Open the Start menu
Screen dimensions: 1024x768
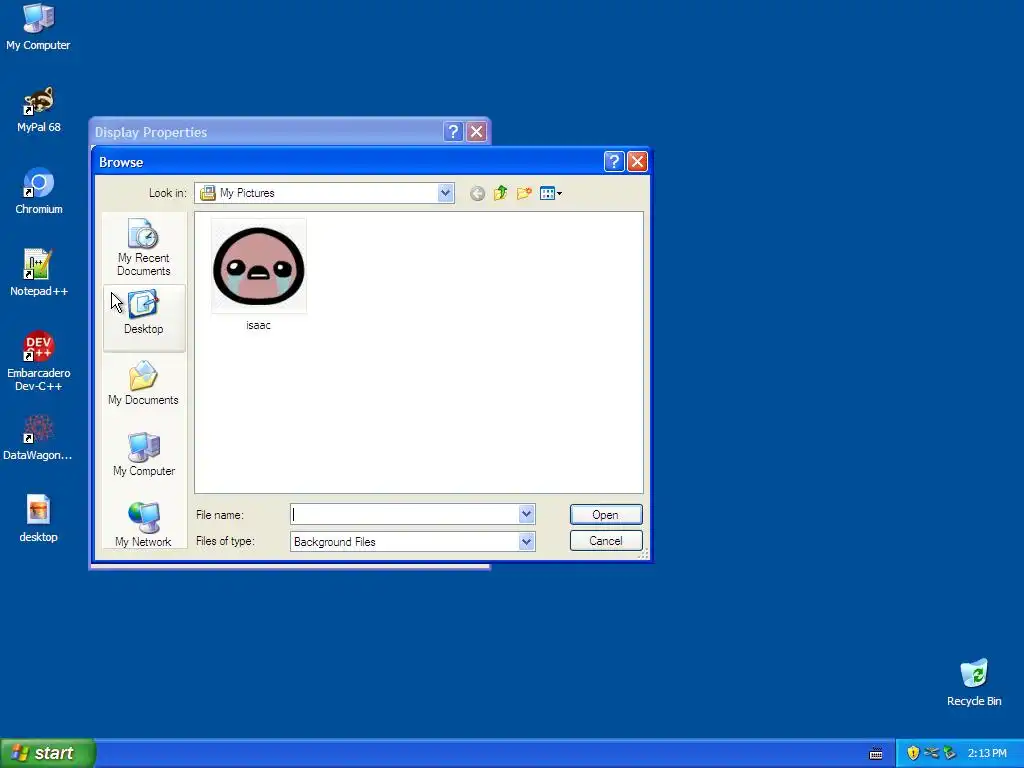coord(47,753)
